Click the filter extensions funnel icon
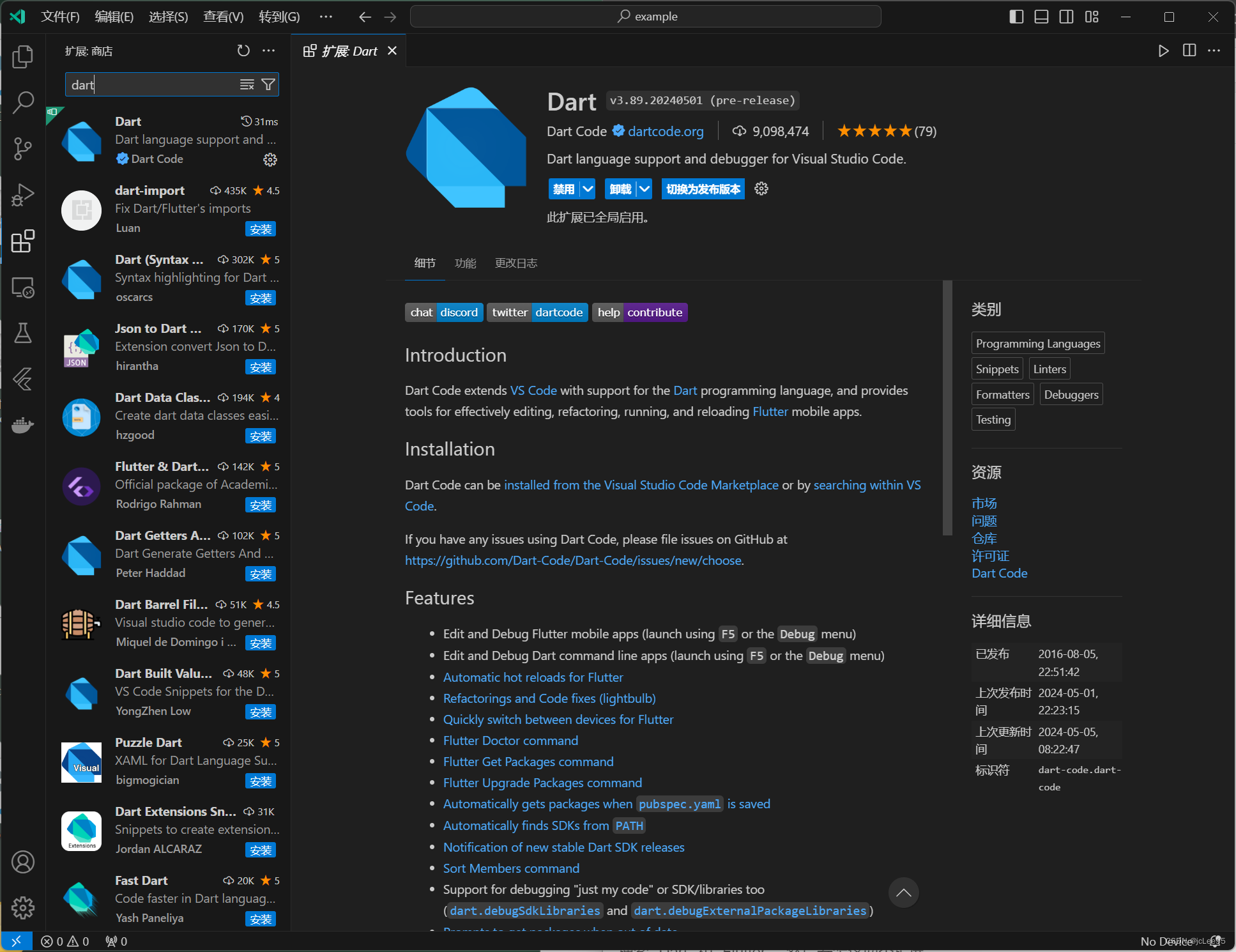Image resolution: width=1236 pixels, height=952 pixels. (269, 84)
